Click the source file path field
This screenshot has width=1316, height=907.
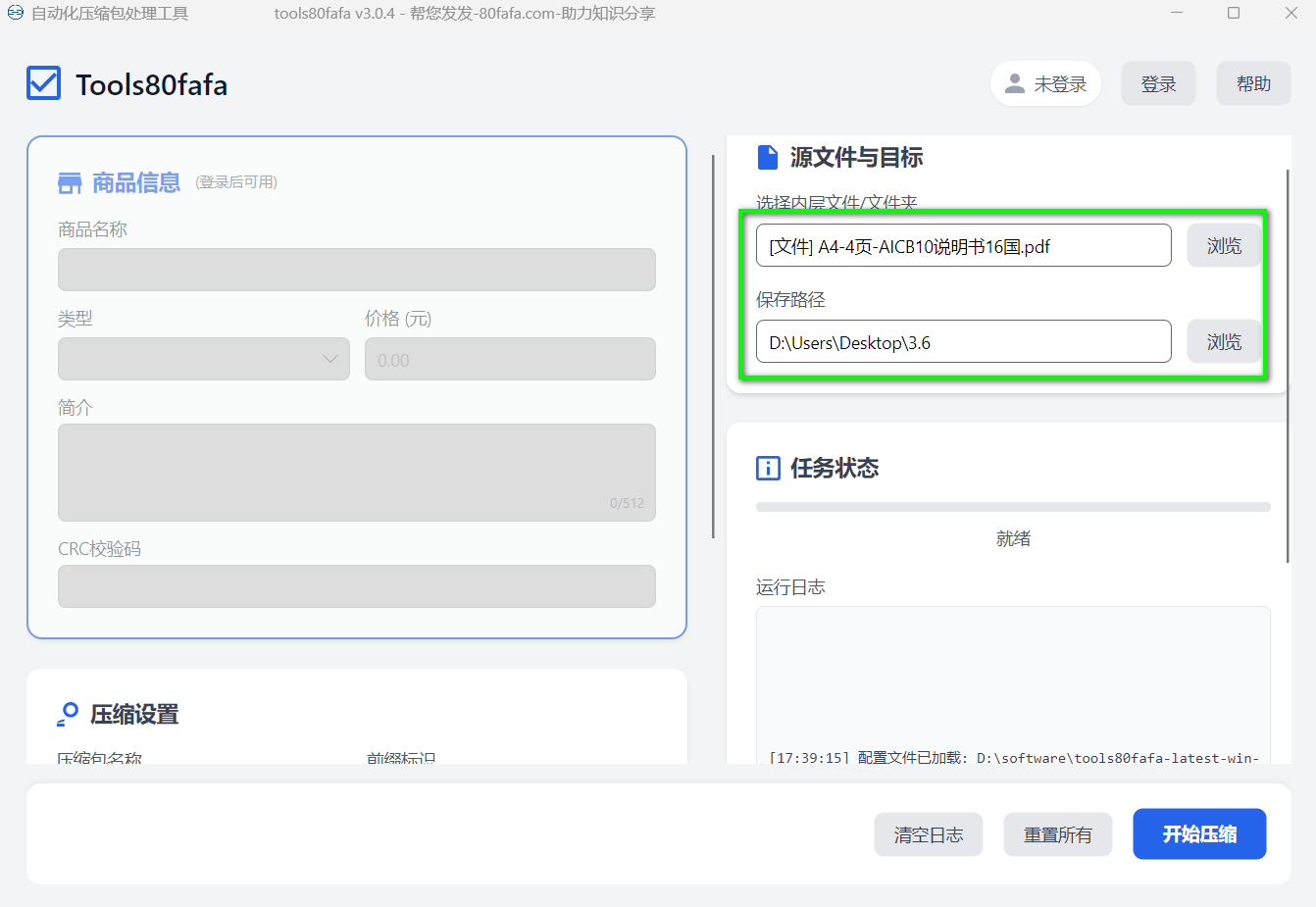(963, 246)
